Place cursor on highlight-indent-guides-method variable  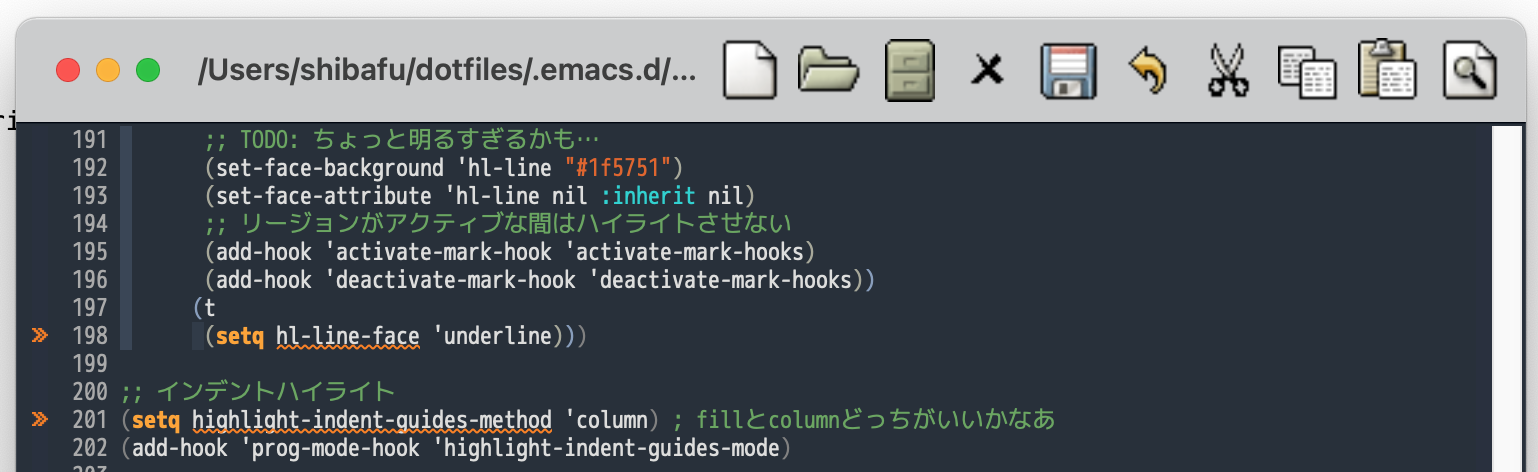[371, 419]
